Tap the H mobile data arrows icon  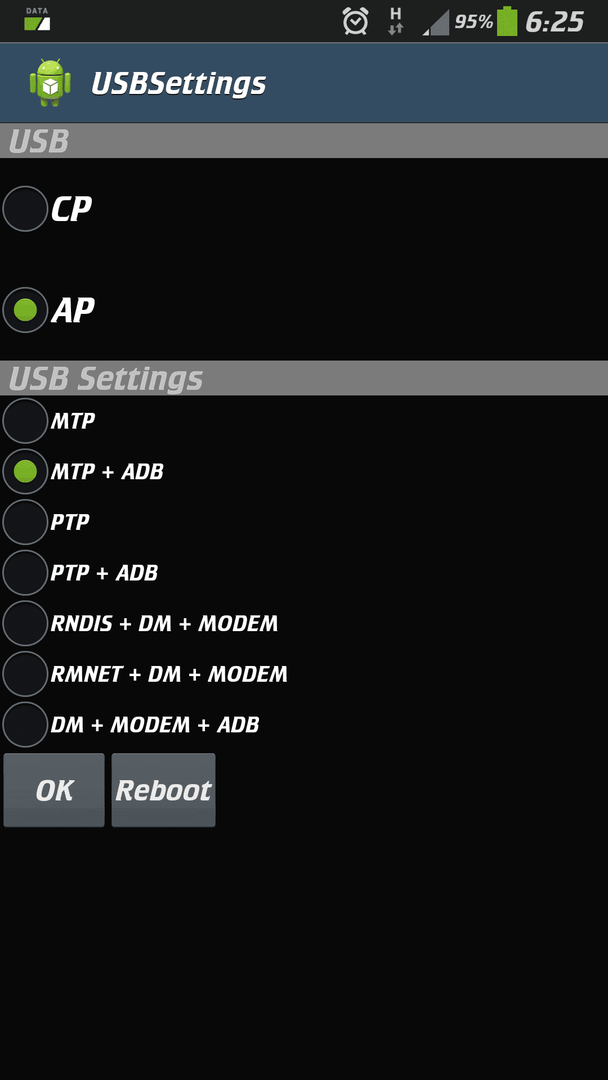pos(395,21)
